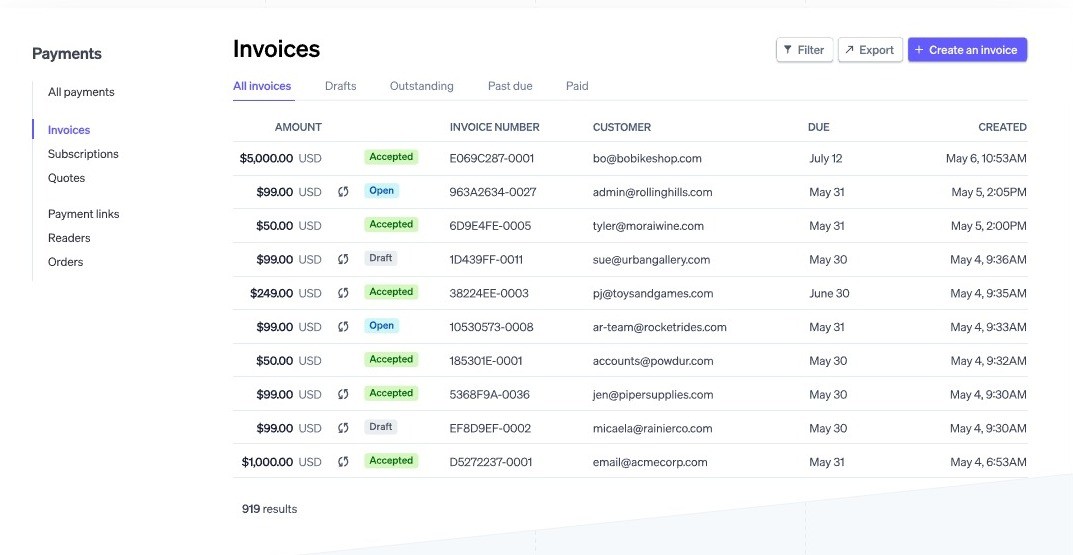The width and height of the screenshot is (1073, 555).
Task: Click the $1,000.00 amount cell
Action: coord(281,462)
